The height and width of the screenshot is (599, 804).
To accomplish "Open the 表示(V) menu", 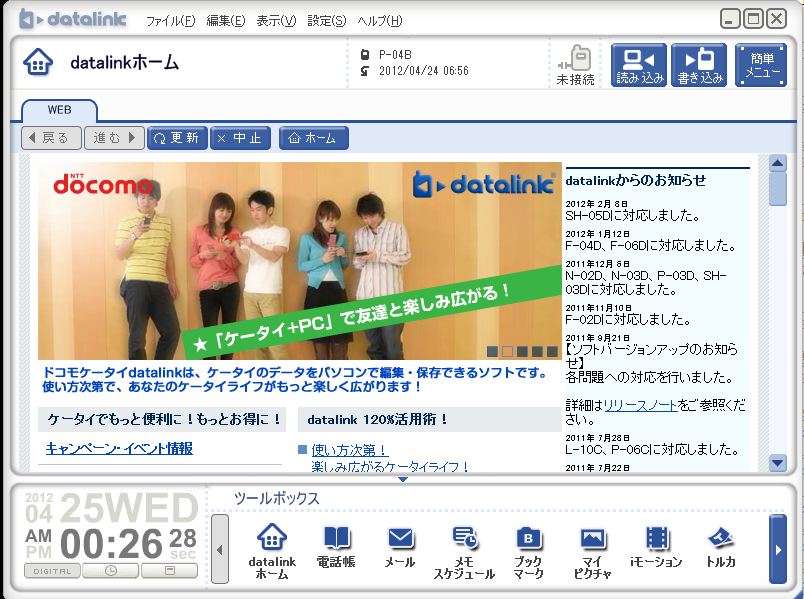I will pos(276,21).
